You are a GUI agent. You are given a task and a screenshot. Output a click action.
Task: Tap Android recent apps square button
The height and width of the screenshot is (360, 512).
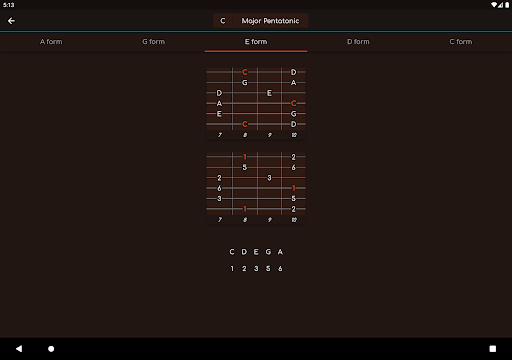click(x=493, y=349)
